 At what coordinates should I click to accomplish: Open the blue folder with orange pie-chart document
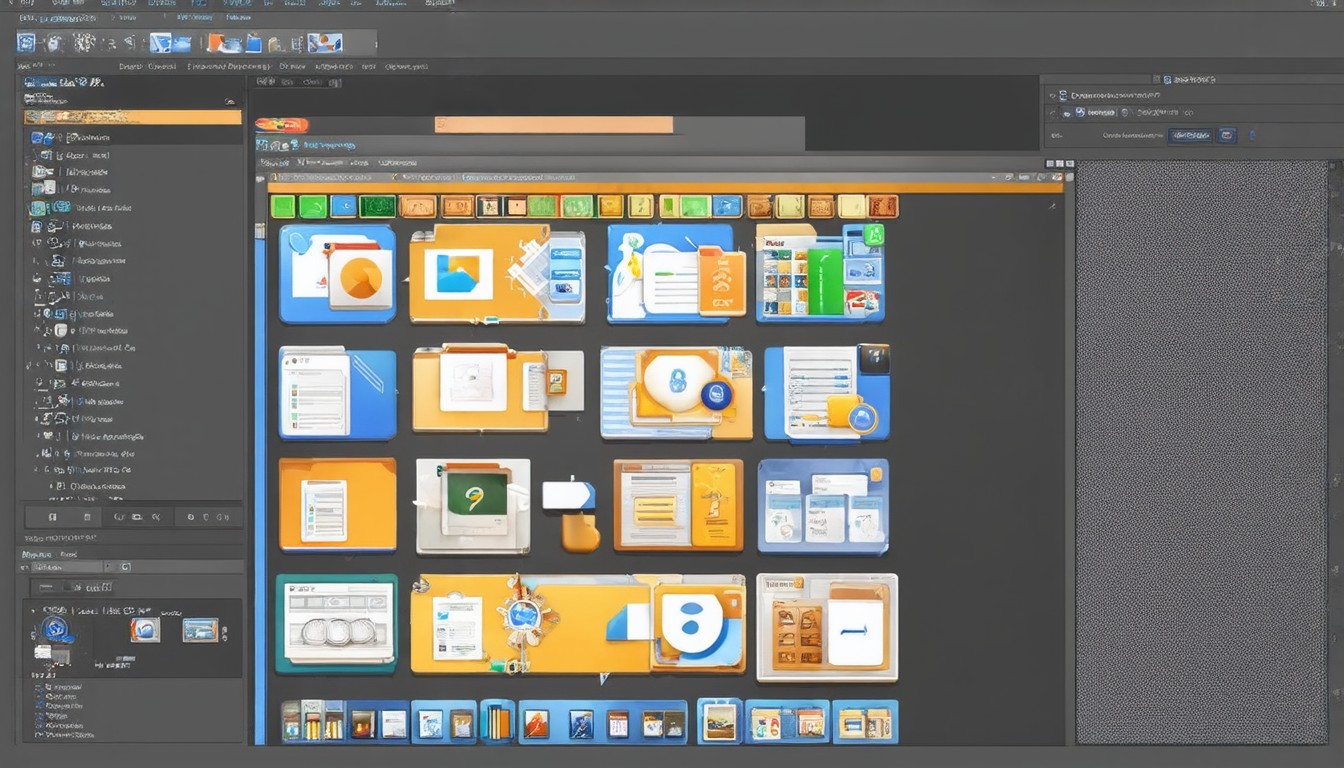click(337, 273)
